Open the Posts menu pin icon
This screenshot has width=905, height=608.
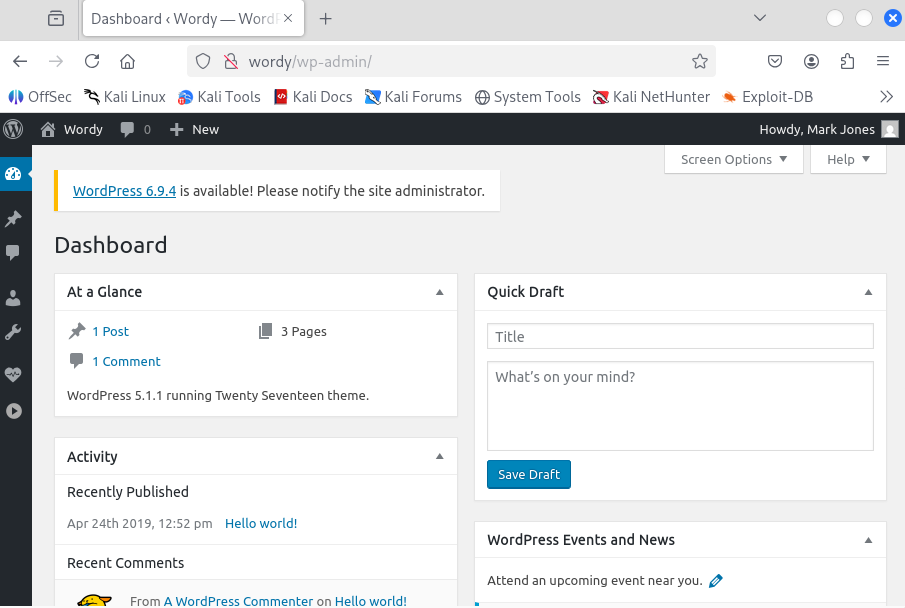pos(13,219)
